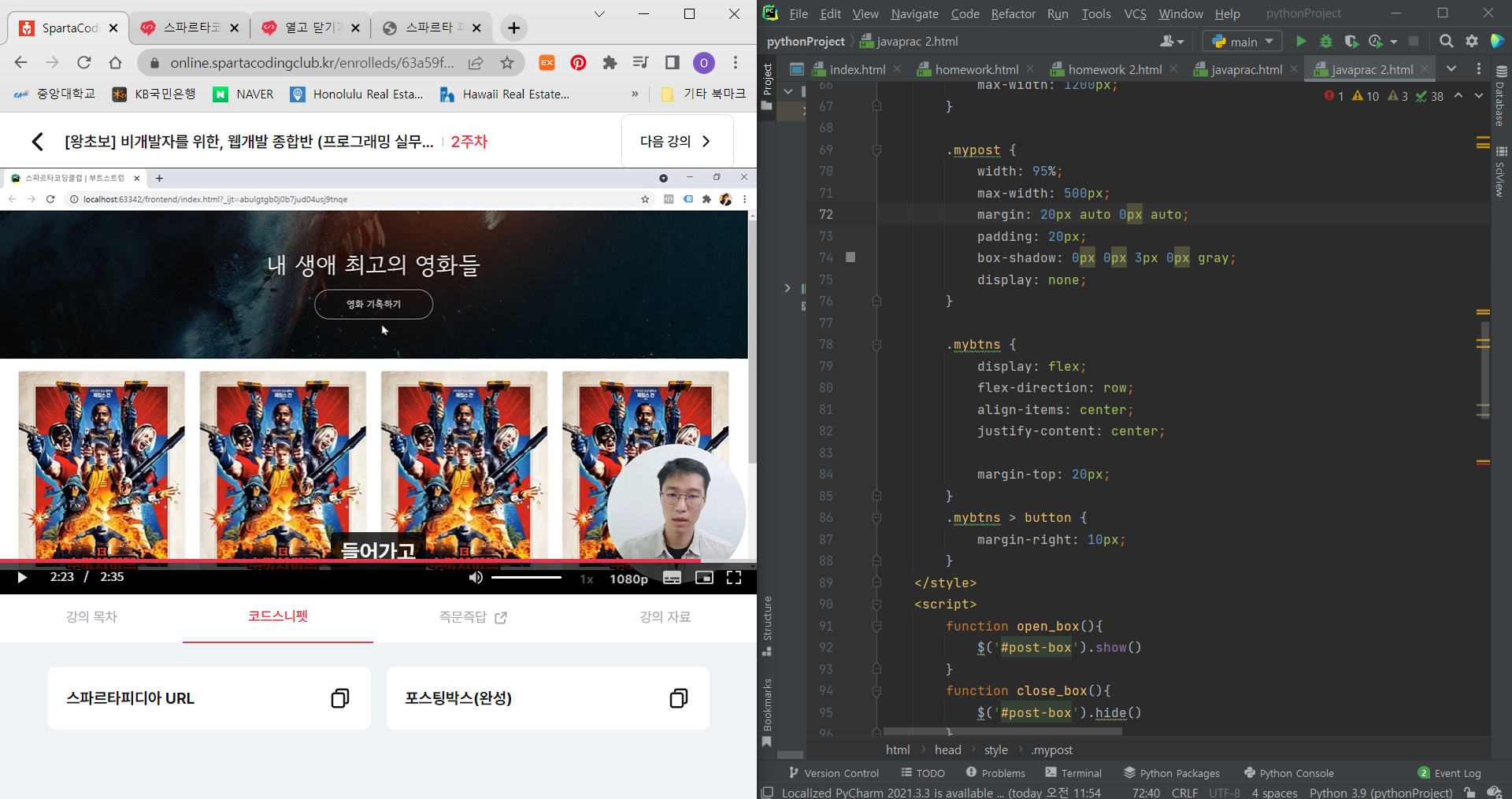
Task: Seek on the video progress bar
Action: click(378, 561)
